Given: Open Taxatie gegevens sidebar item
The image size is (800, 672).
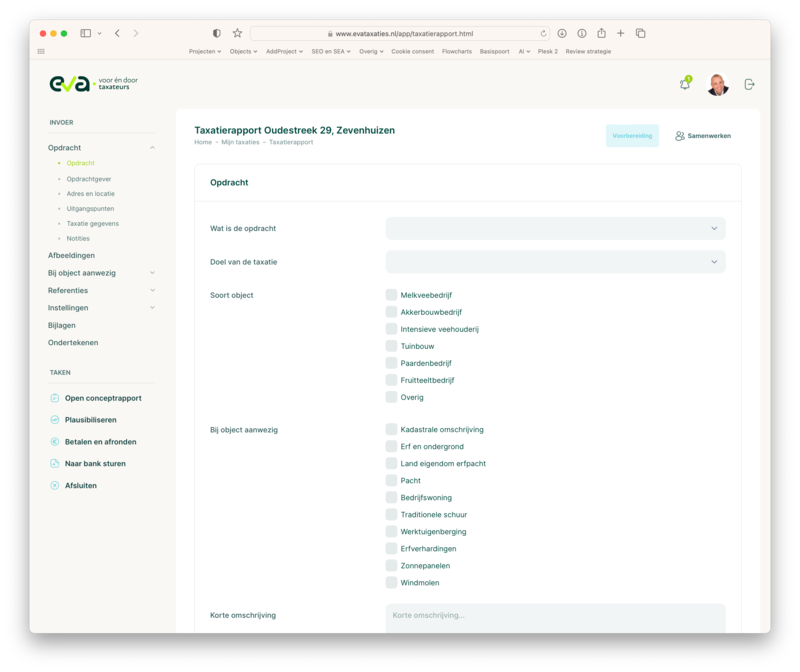Looking at the screenshot, I should (x=92, y=223).
